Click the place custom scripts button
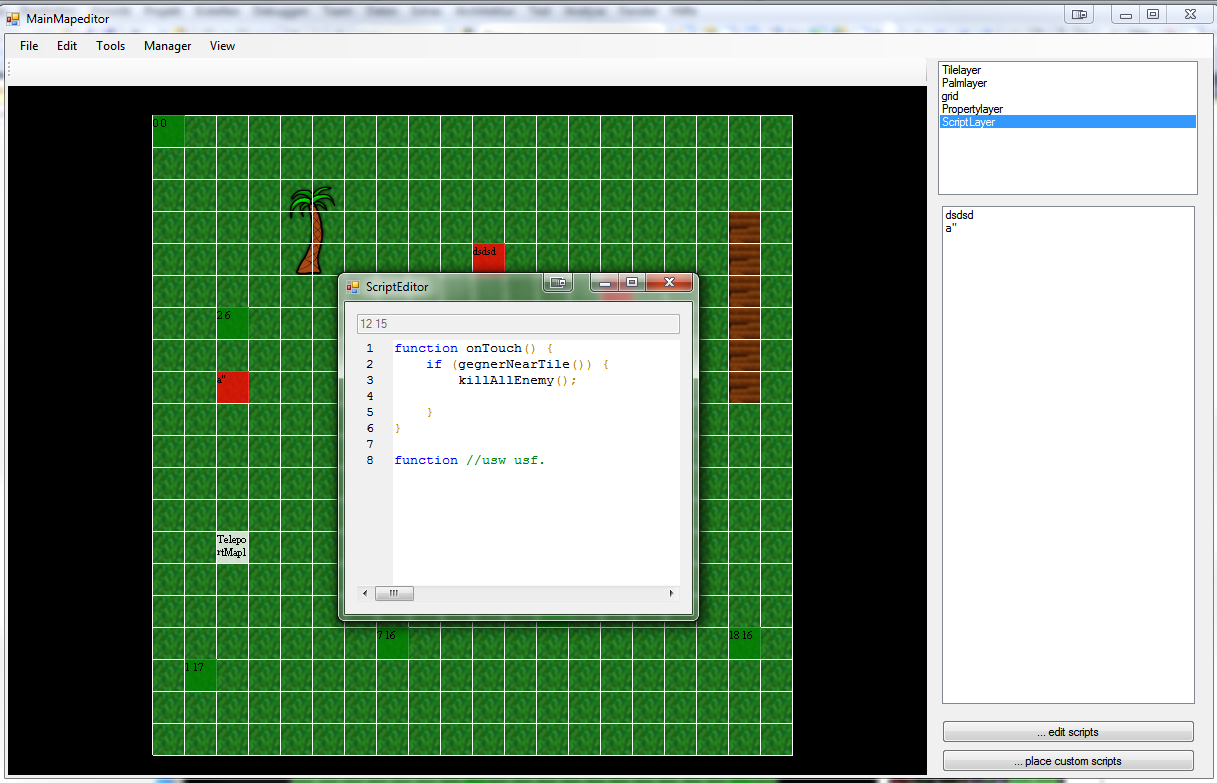 1067,761
